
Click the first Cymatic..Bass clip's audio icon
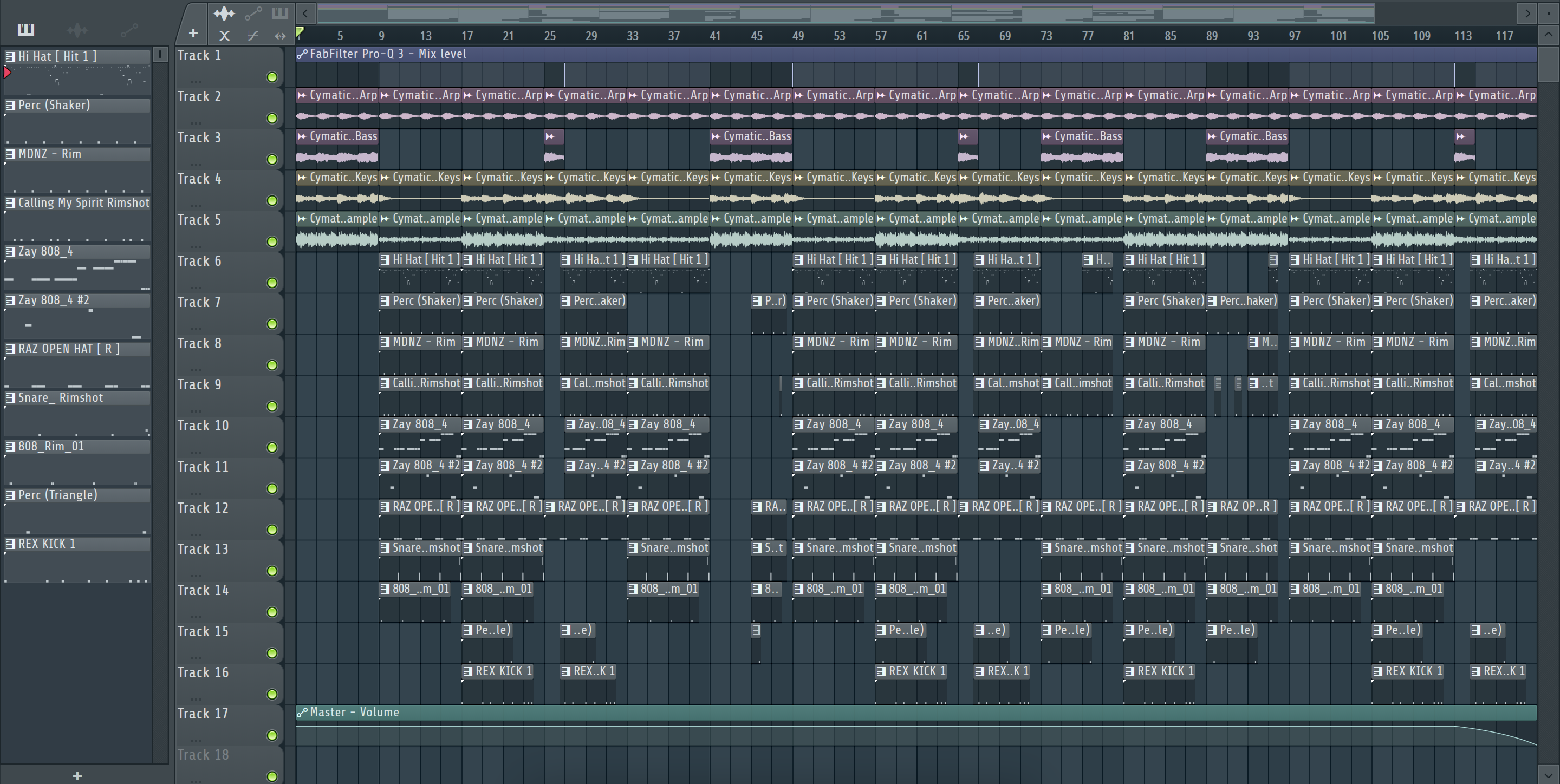(x=302, y=136)
